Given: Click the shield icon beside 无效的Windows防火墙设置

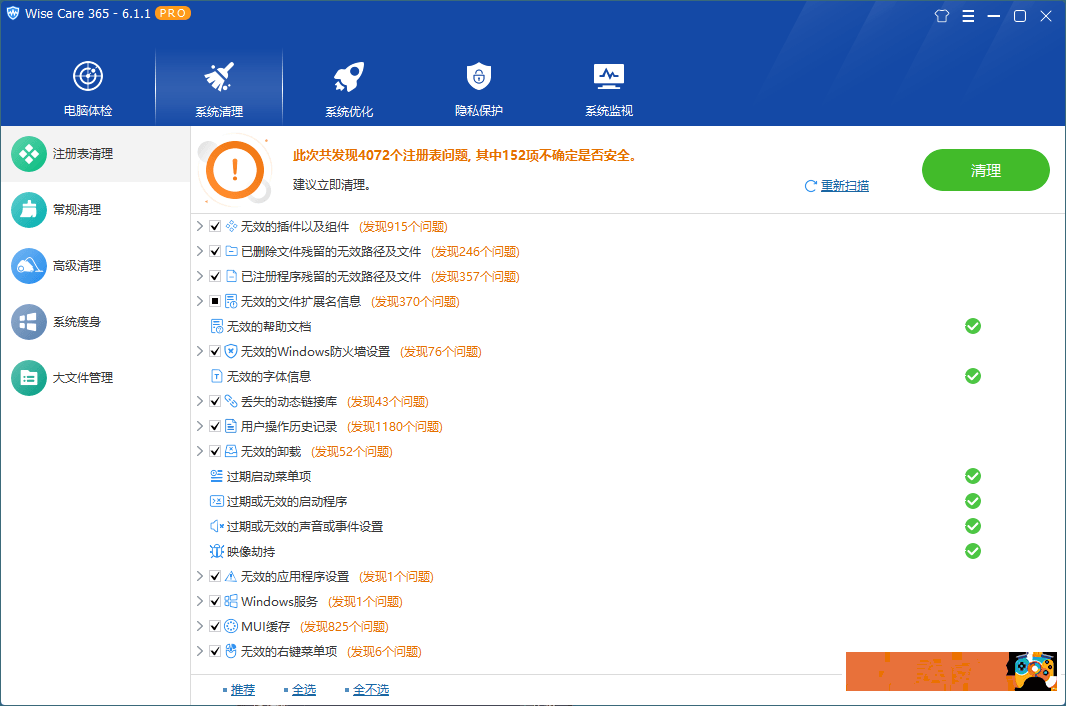Looking at the screenshot, I should pyautogui.click(x=231, y=351).
